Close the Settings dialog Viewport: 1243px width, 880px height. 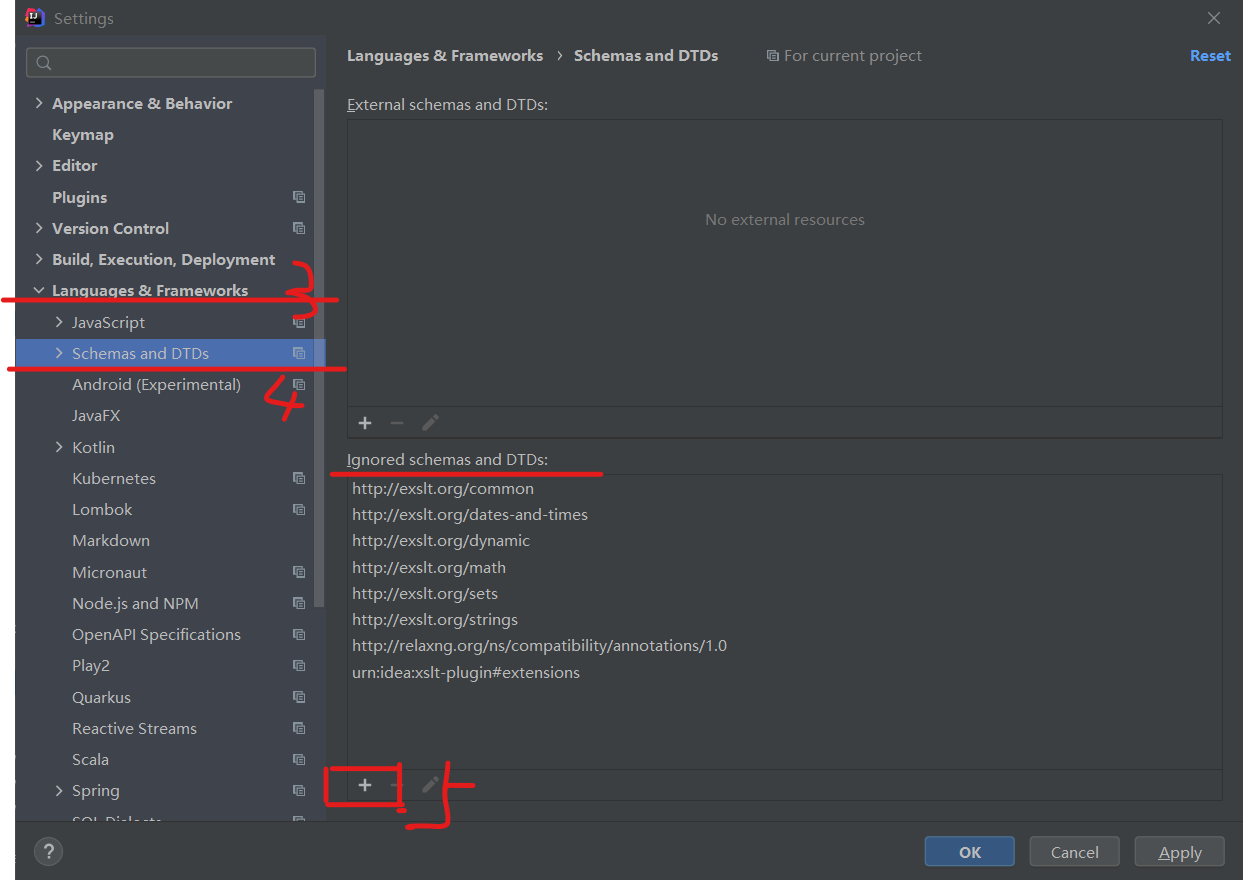click(1214, 18)
